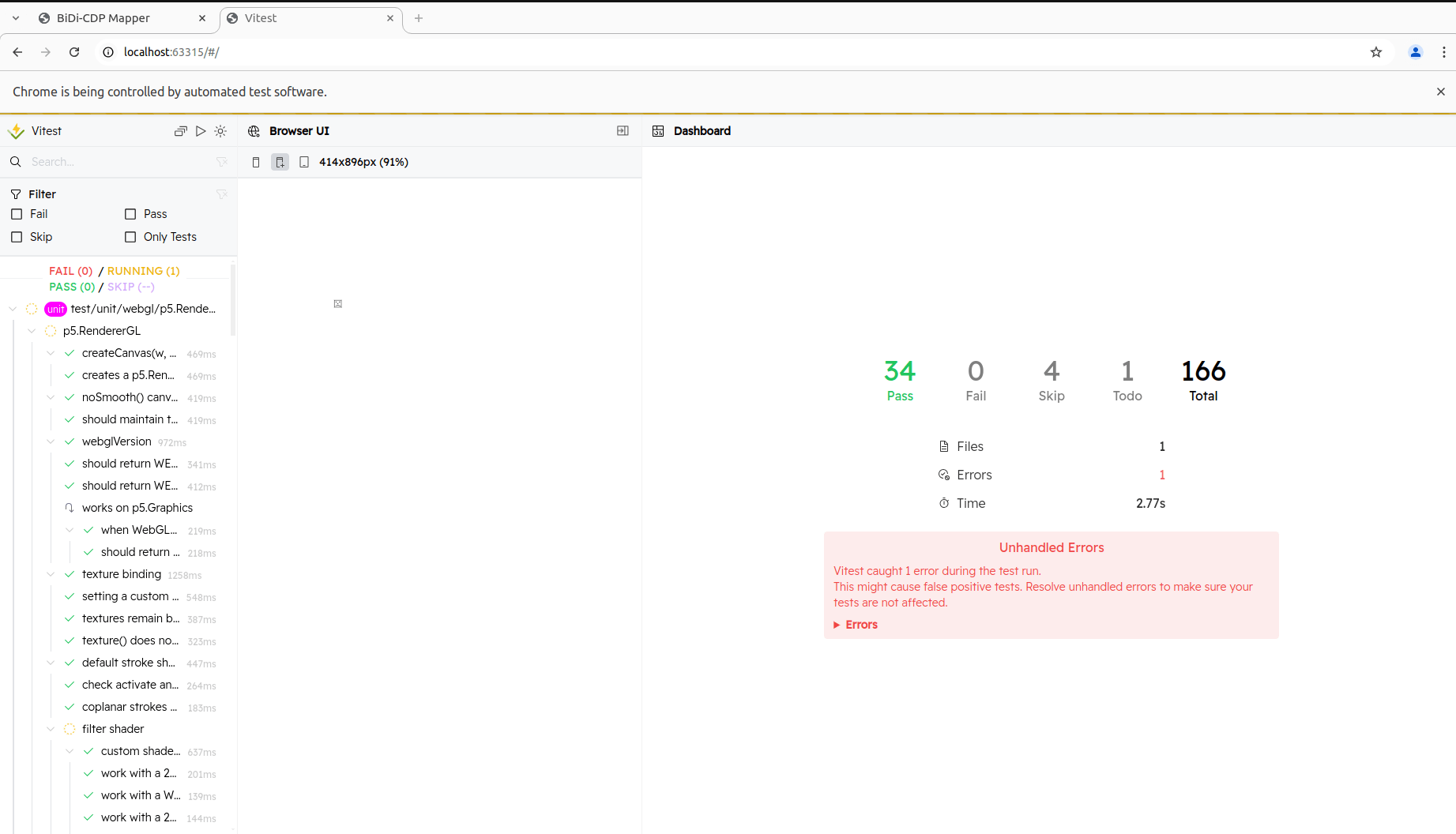Enable the Fail filter checkbox

pyautogui.click(x=17, y=214)
